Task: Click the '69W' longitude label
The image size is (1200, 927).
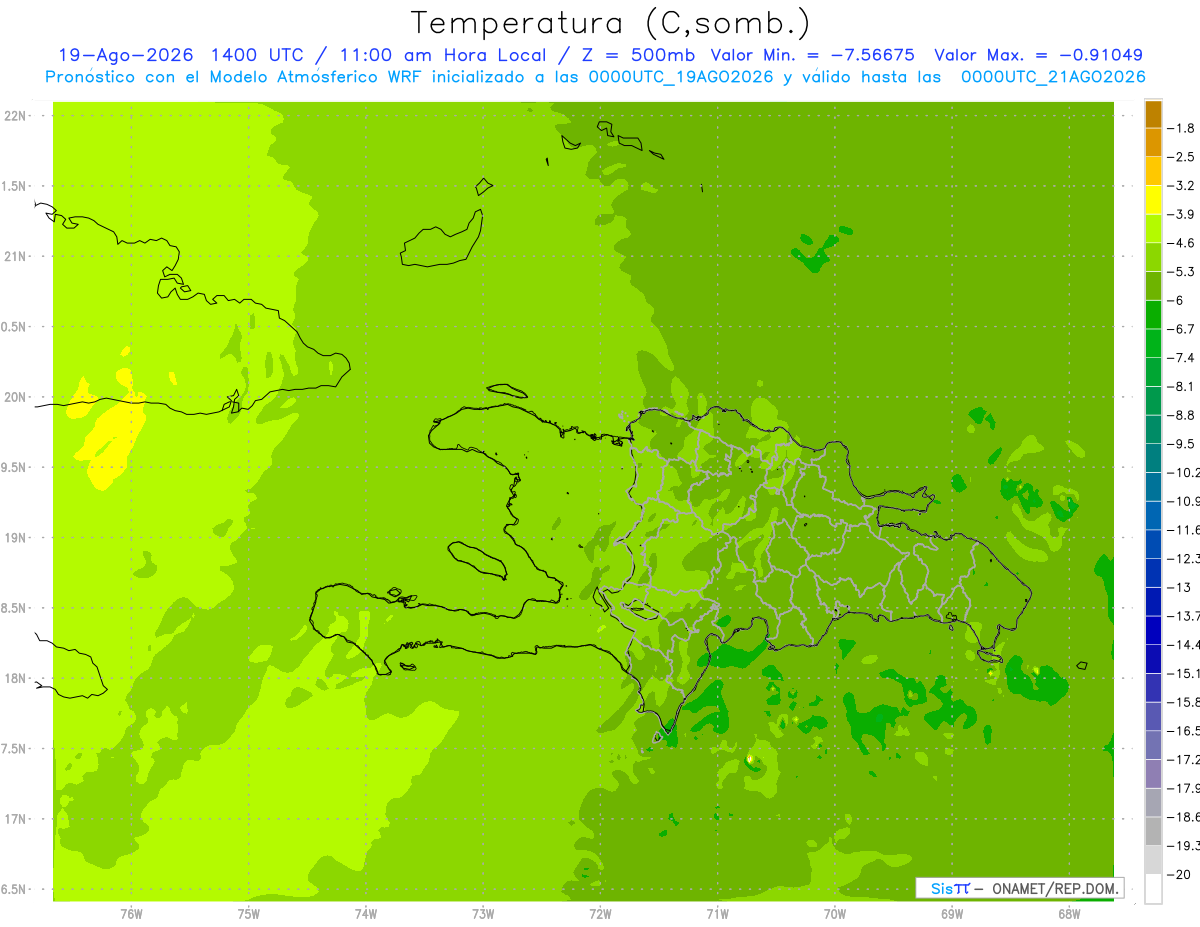Action: point(952,914)
